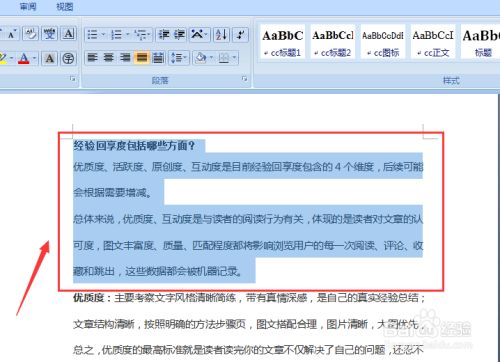Open the Font dialog launcher
500x362 pixels.
(x=73, y=79)
